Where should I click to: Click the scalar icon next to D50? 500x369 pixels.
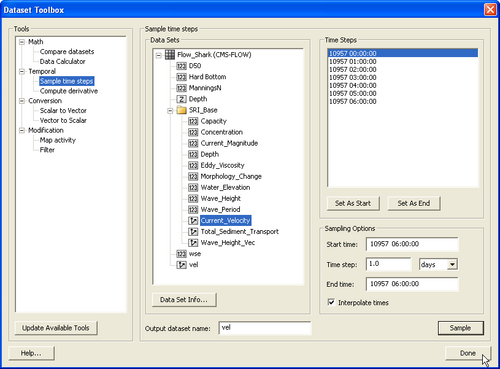(x=181, y=66)
